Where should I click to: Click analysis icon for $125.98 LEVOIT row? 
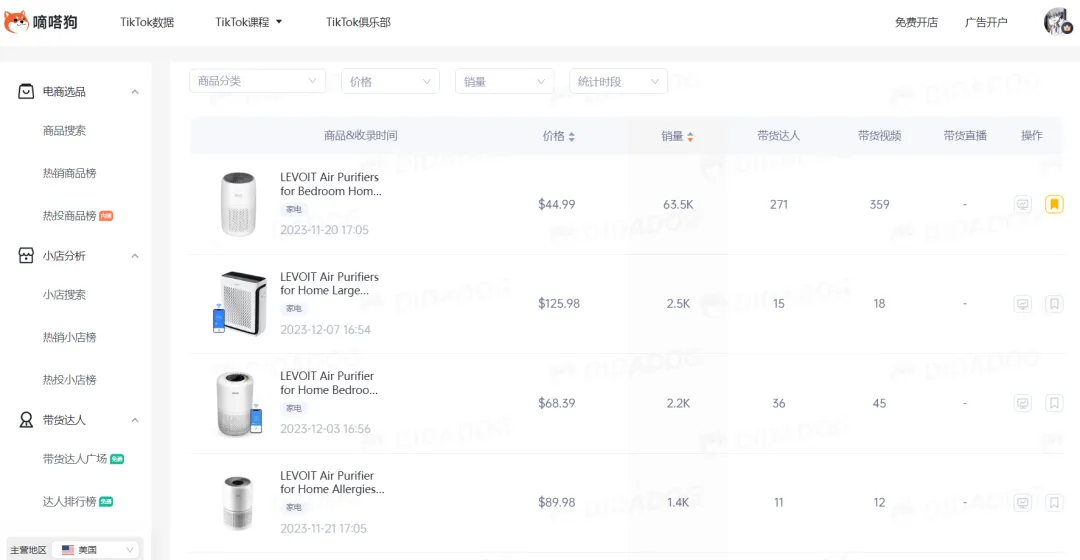click(x=1023, y=304)
